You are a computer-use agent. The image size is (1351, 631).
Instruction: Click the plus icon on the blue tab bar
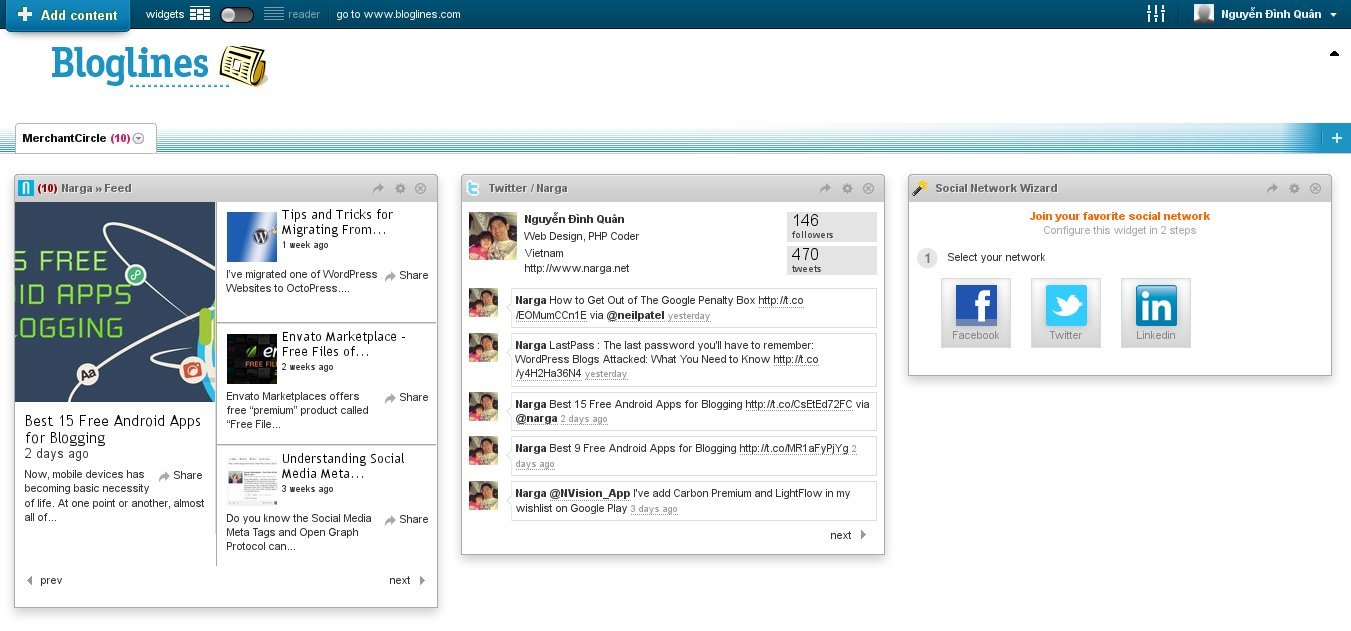[x=1337, y=138]
